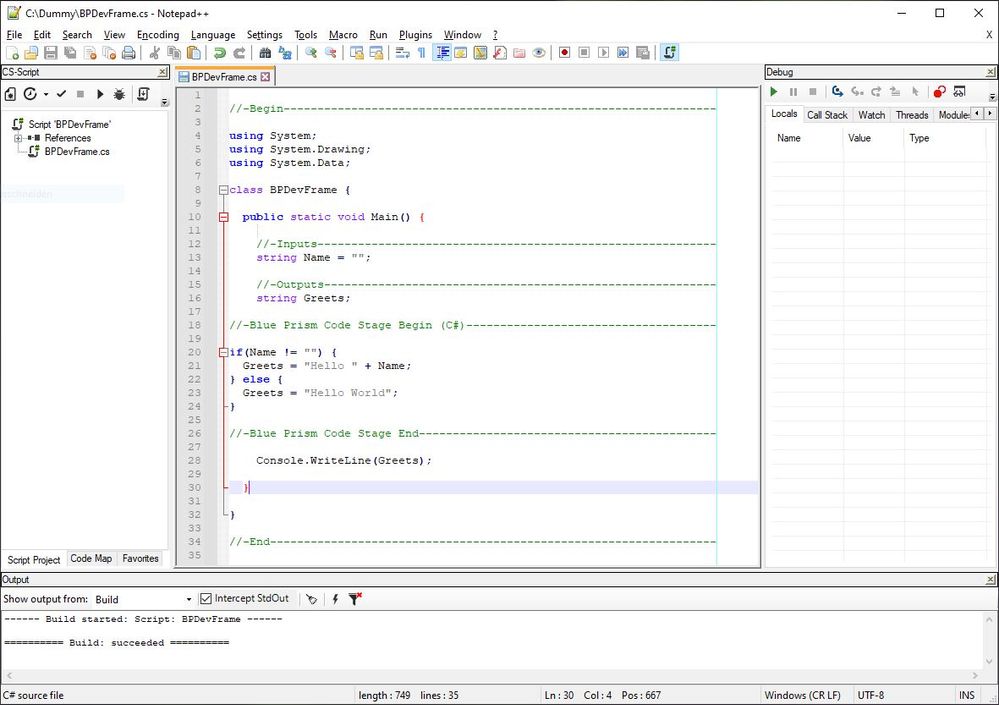
Task: Start macro recording with red record icon
Action: (564, 53)
